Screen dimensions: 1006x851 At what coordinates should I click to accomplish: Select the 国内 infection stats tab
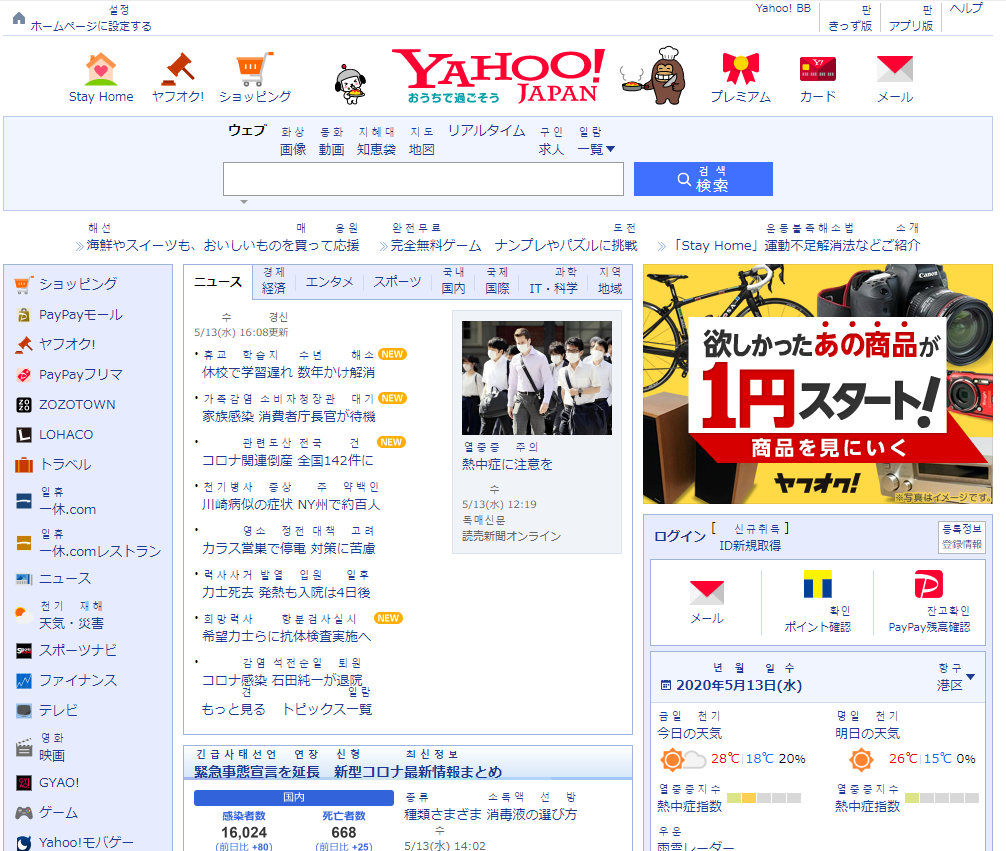[294, 798]
